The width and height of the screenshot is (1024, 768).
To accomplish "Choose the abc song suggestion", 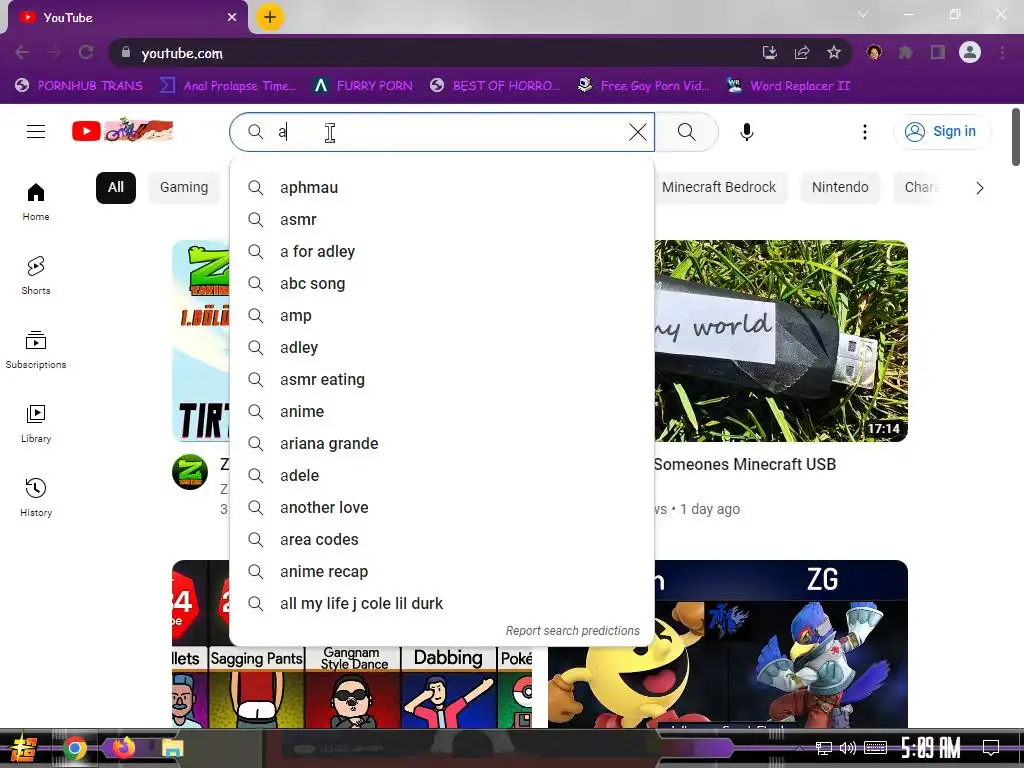I will click(442, 283).
